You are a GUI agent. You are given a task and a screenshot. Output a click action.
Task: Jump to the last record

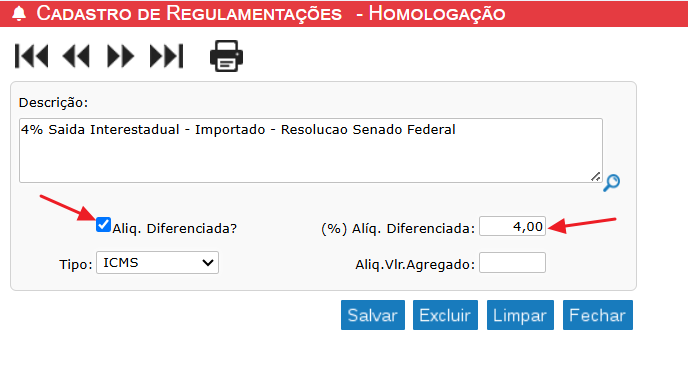coord(166,56)
